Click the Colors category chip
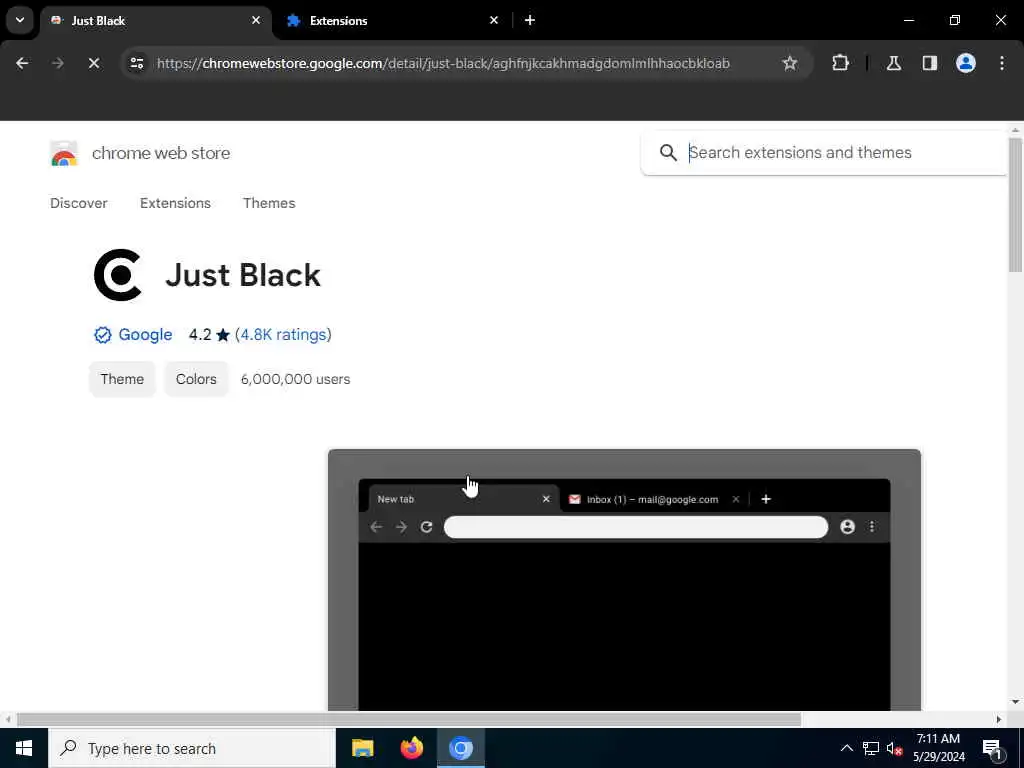 tap(196, 379)
